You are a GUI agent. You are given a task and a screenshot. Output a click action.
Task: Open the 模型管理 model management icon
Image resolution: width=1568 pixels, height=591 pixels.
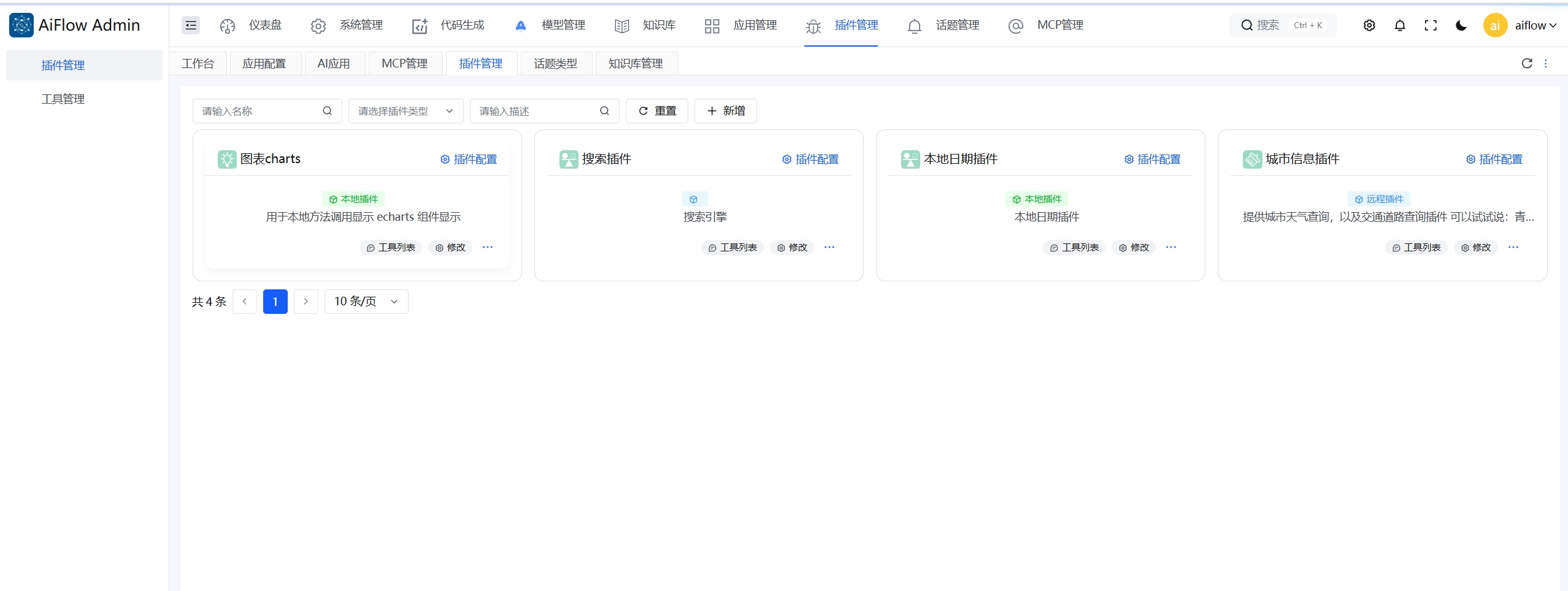(x=521, y=25)
